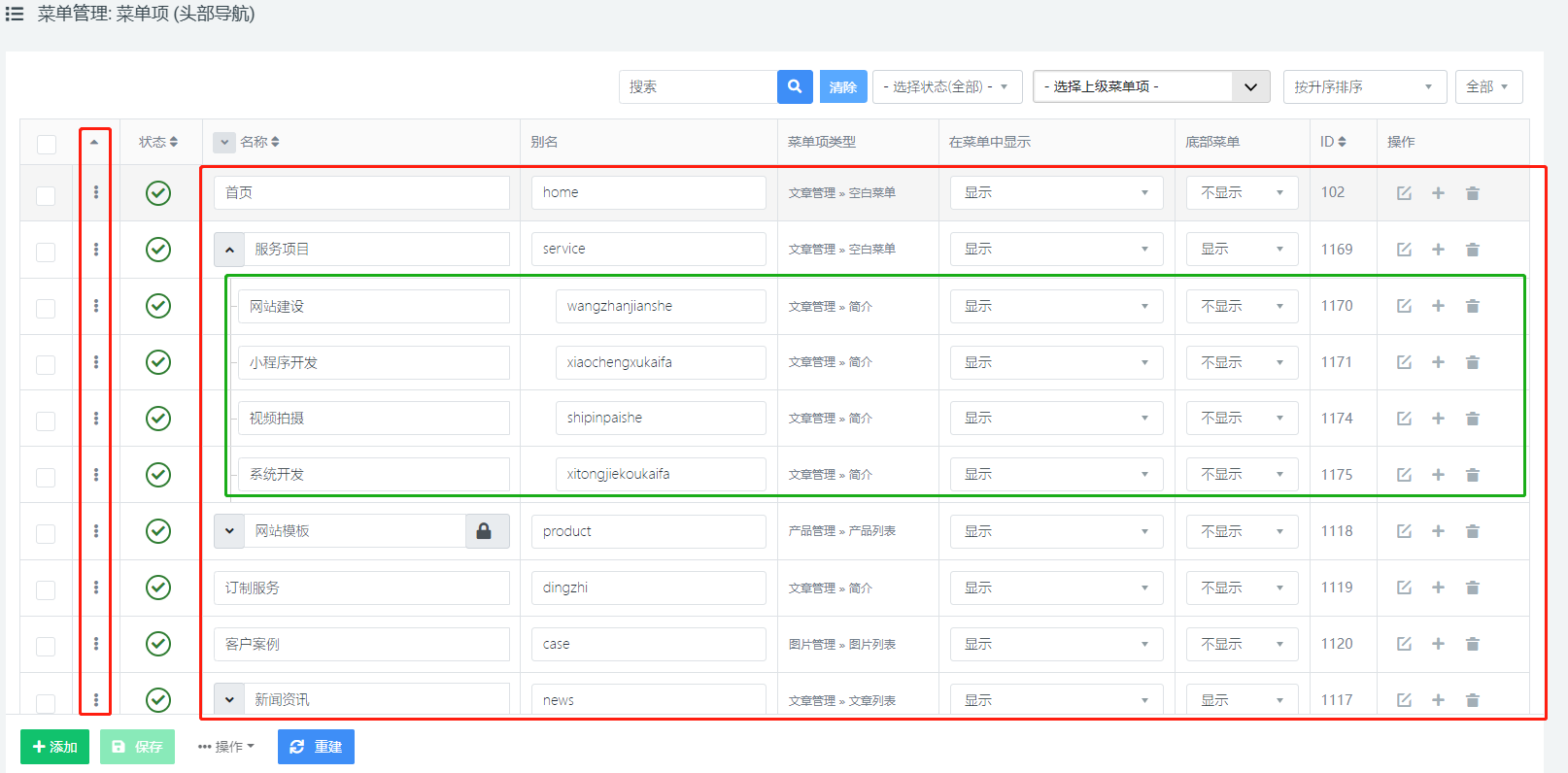Click the blue 重建 button
This screenshot has width=1568, height=773.
coord(316,747)
